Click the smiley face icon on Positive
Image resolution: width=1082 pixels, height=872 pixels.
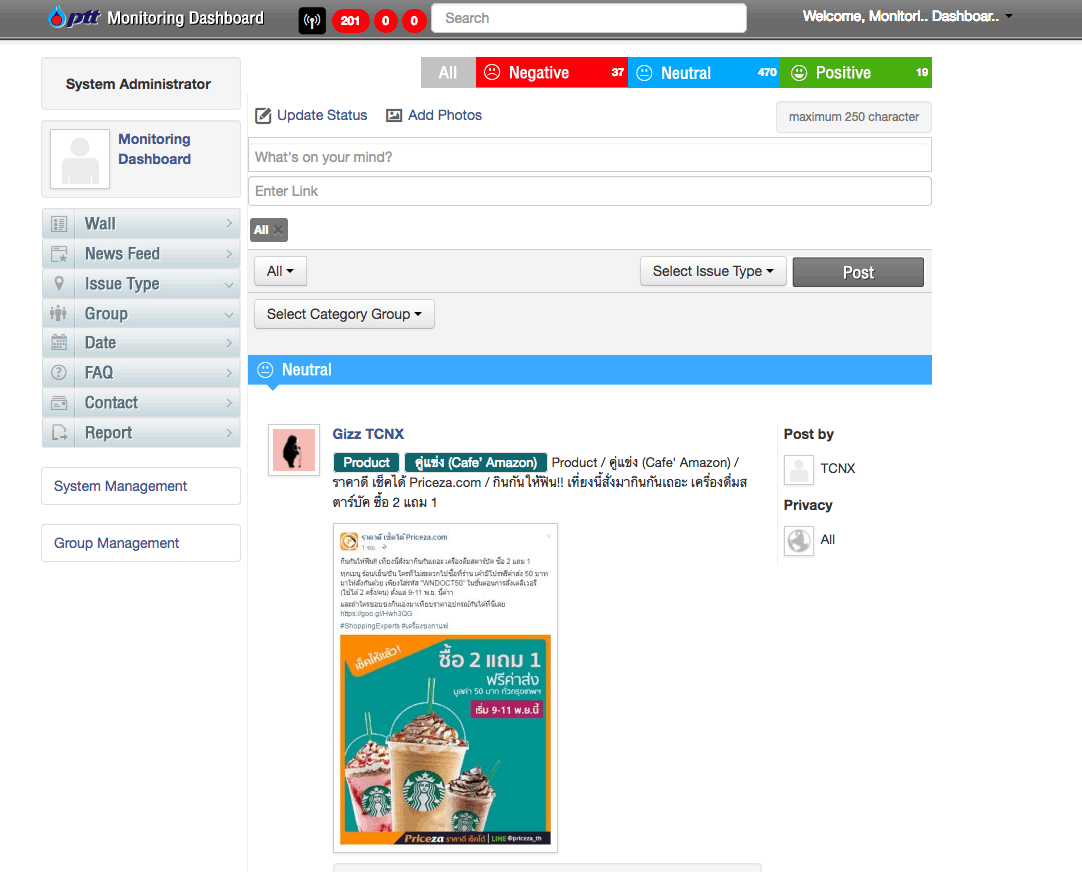[x=798, y=73]
